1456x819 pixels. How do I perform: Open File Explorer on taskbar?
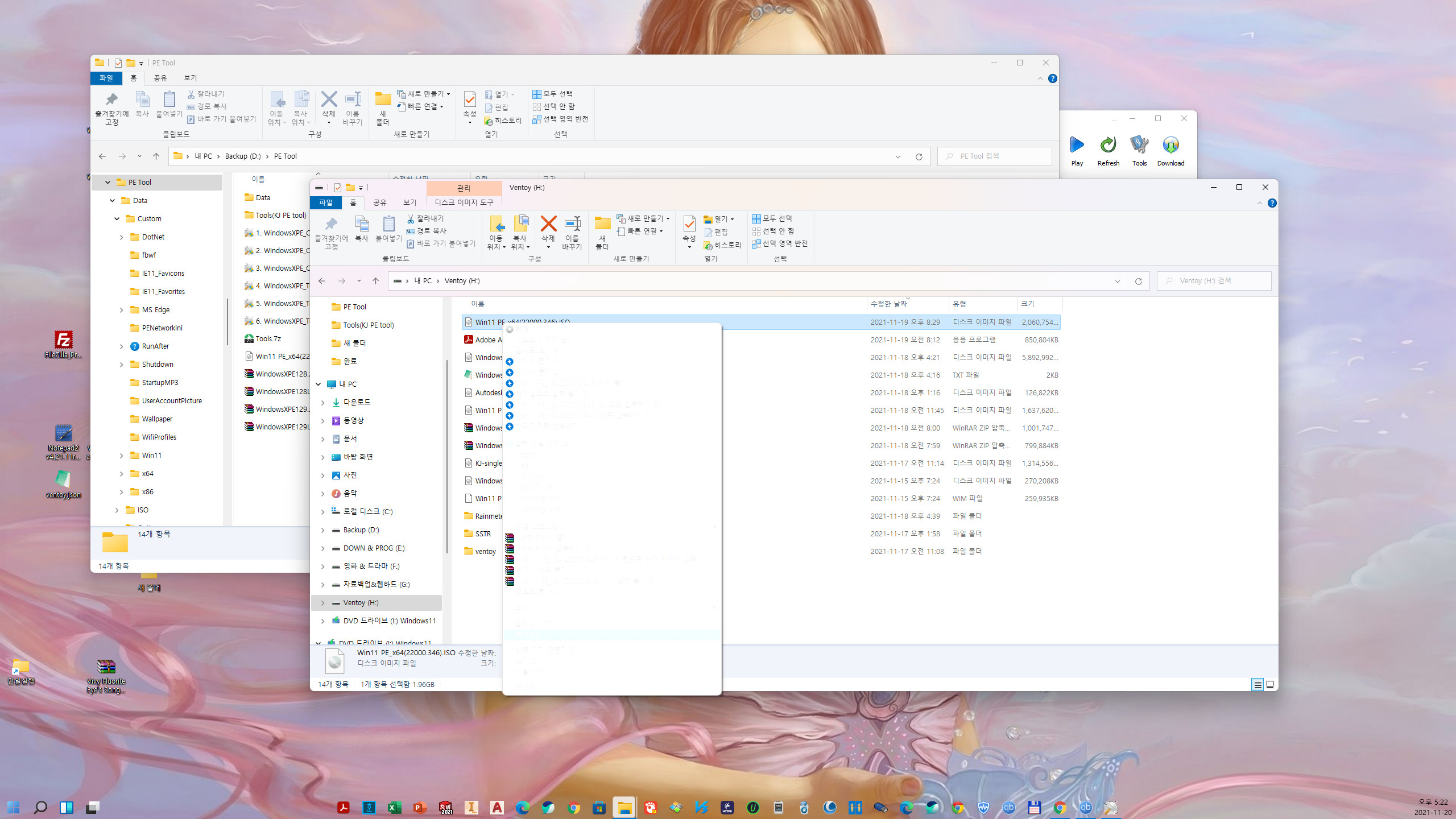[624, 807]
